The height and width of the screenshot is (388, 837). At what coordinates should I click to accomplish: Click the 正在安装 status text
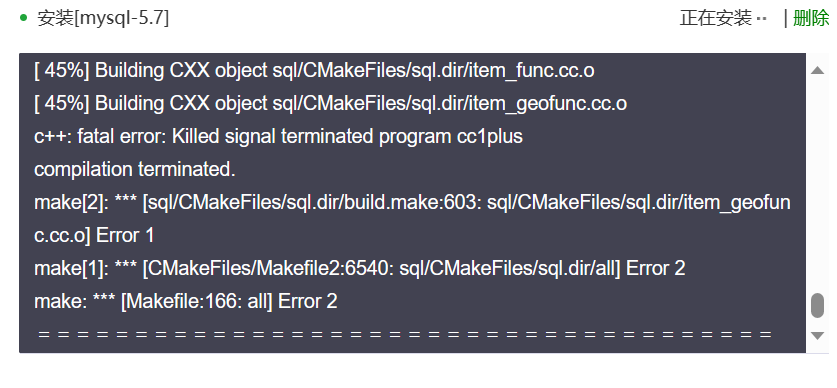tap(716, 18)
